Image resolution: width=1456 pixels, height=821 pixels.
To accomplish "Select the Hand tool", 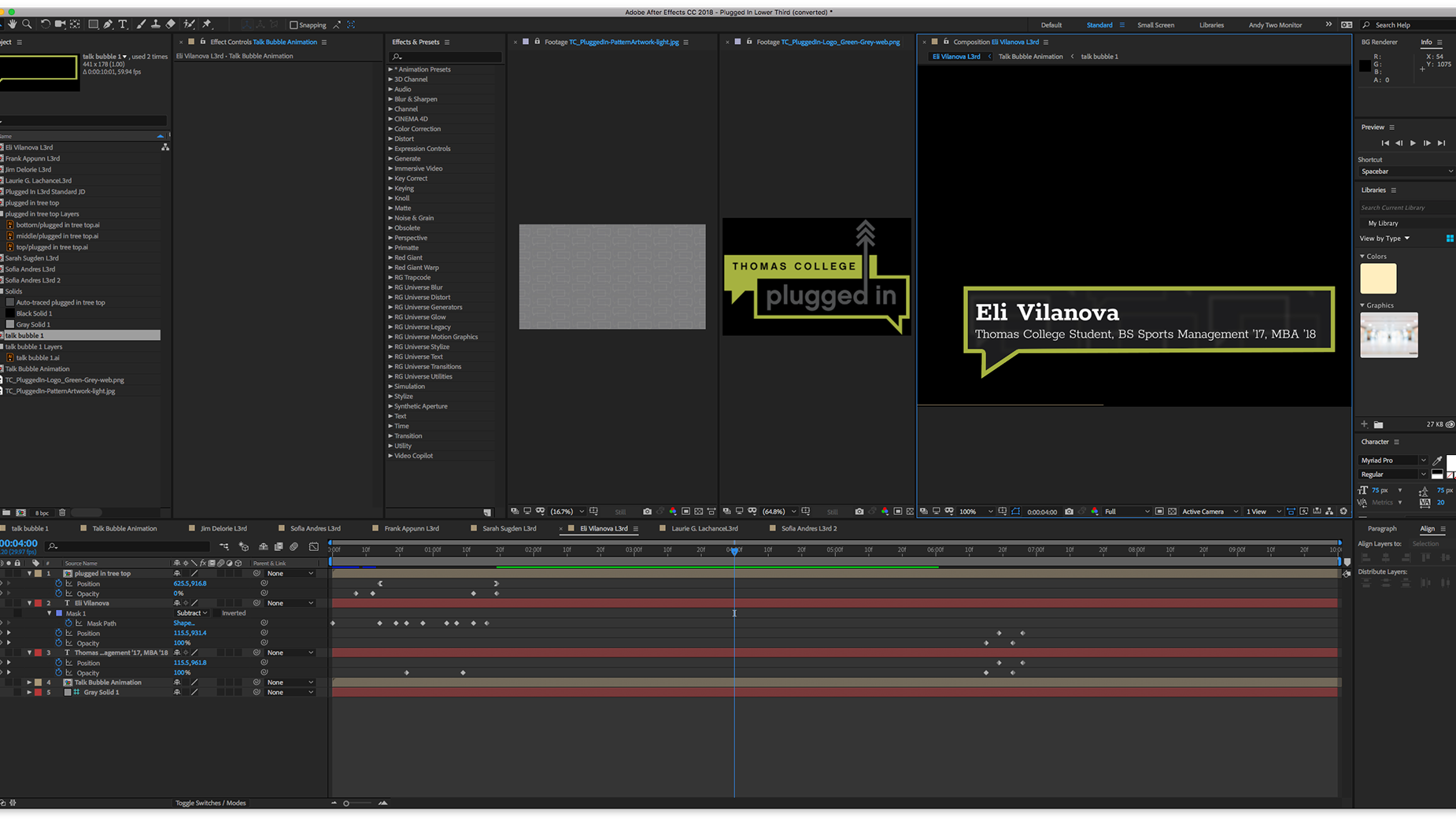I will coord(12,24).
